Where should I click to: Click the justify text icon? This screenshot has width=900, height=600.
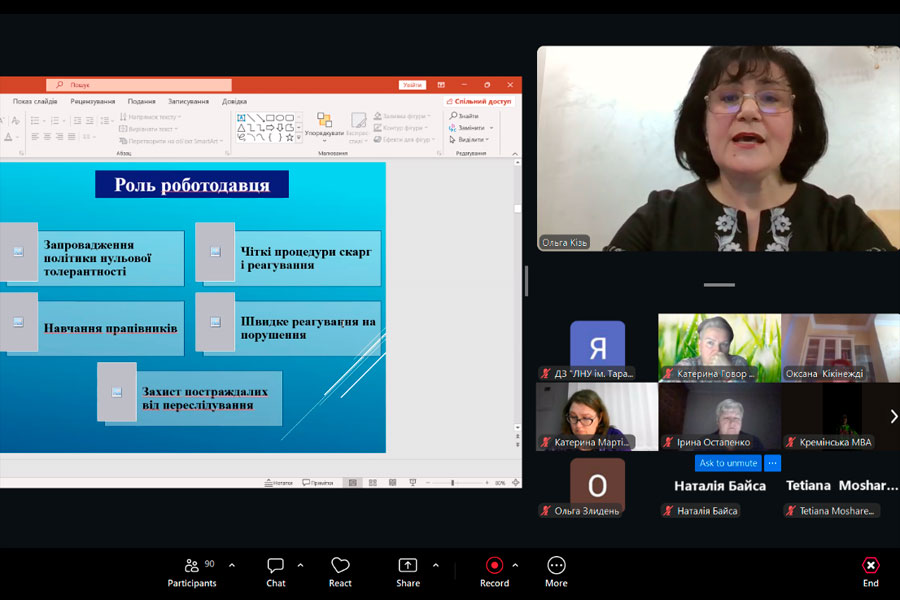[x=72, y=137]
